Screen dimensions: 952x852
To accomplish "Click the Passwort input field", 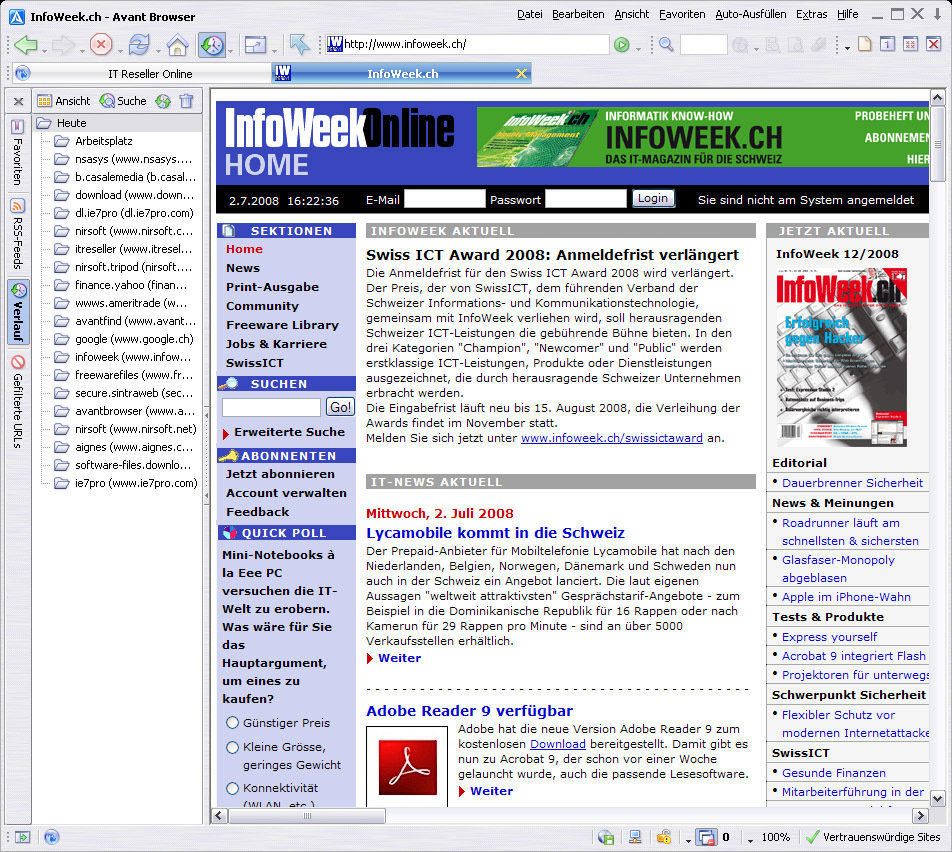I will 585,199.
